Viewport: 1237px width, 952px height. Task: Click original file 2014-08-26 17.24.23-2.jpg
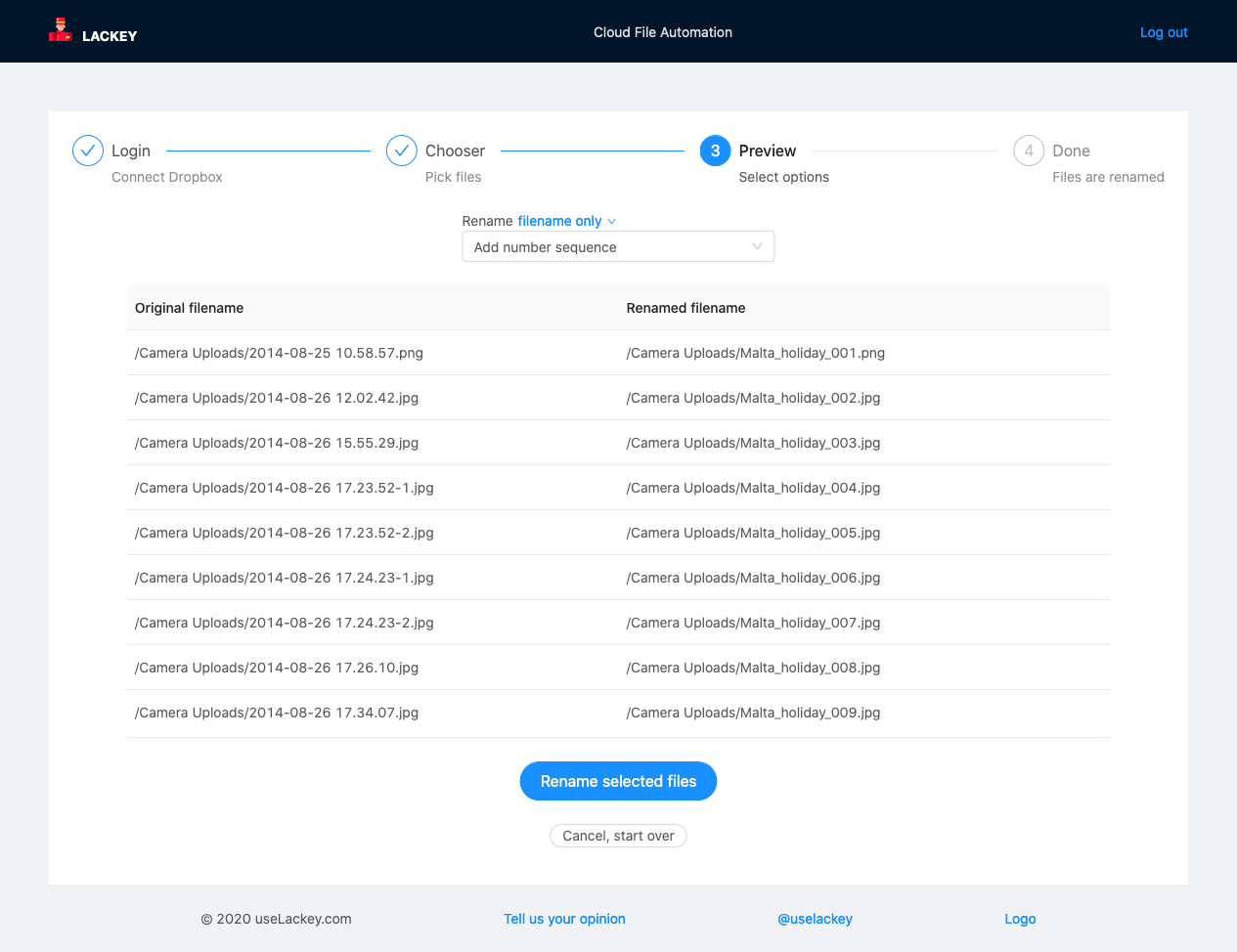(x=285, y=623)
